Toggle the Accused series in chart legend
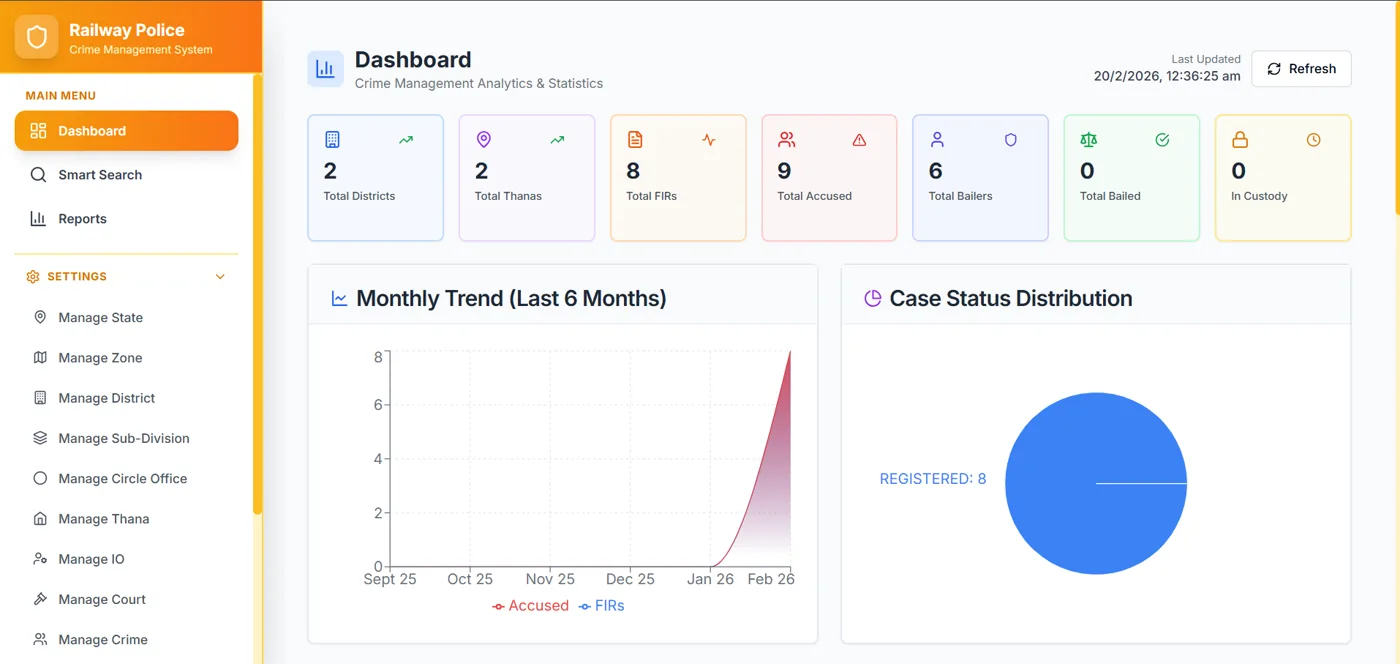The width and height of the screenshot is (1400, 664). (x=530, y=606)
